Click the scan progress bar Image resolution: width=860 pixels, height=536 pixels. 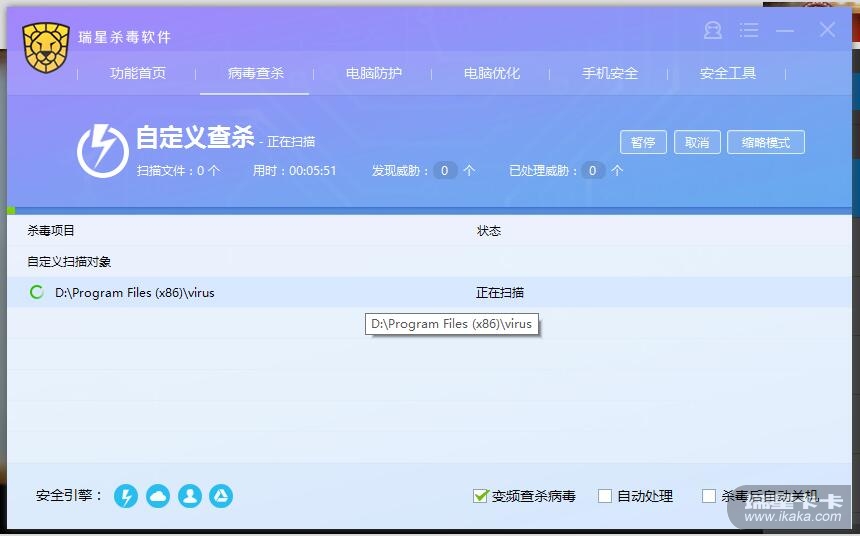(429, 211)
